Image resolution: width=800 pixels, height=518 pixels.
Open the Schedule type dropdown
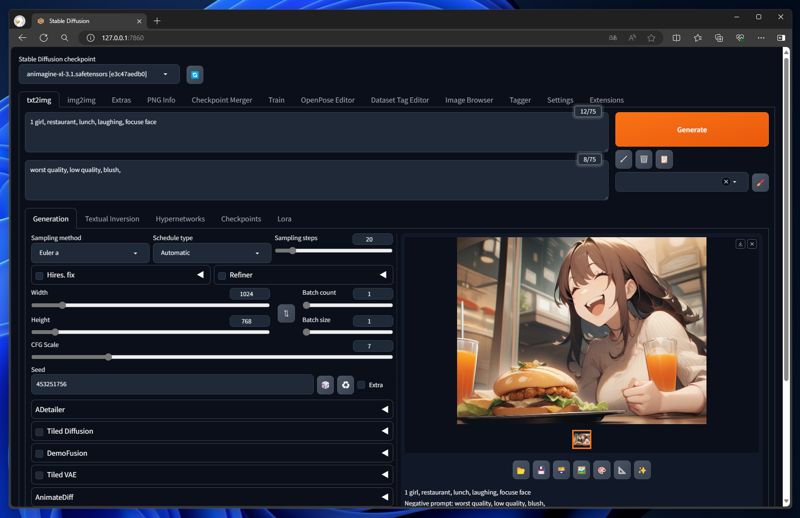212,253
